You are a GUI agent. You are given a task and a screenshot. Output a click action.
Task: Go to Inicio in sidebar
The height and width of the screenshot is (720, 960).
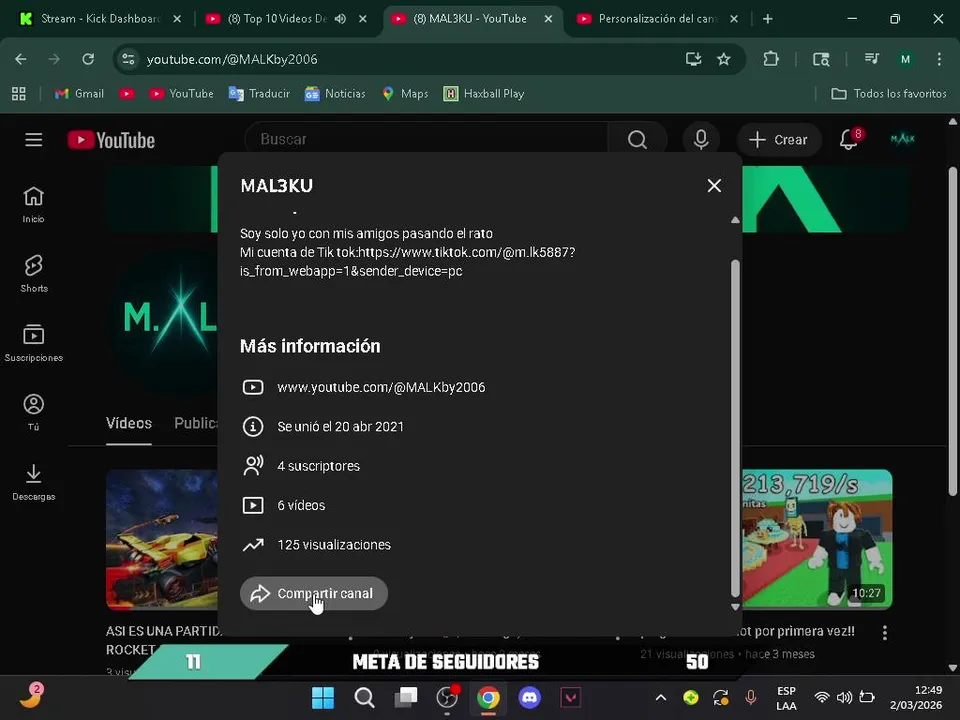pyautogui.click(x=34, y=205)
